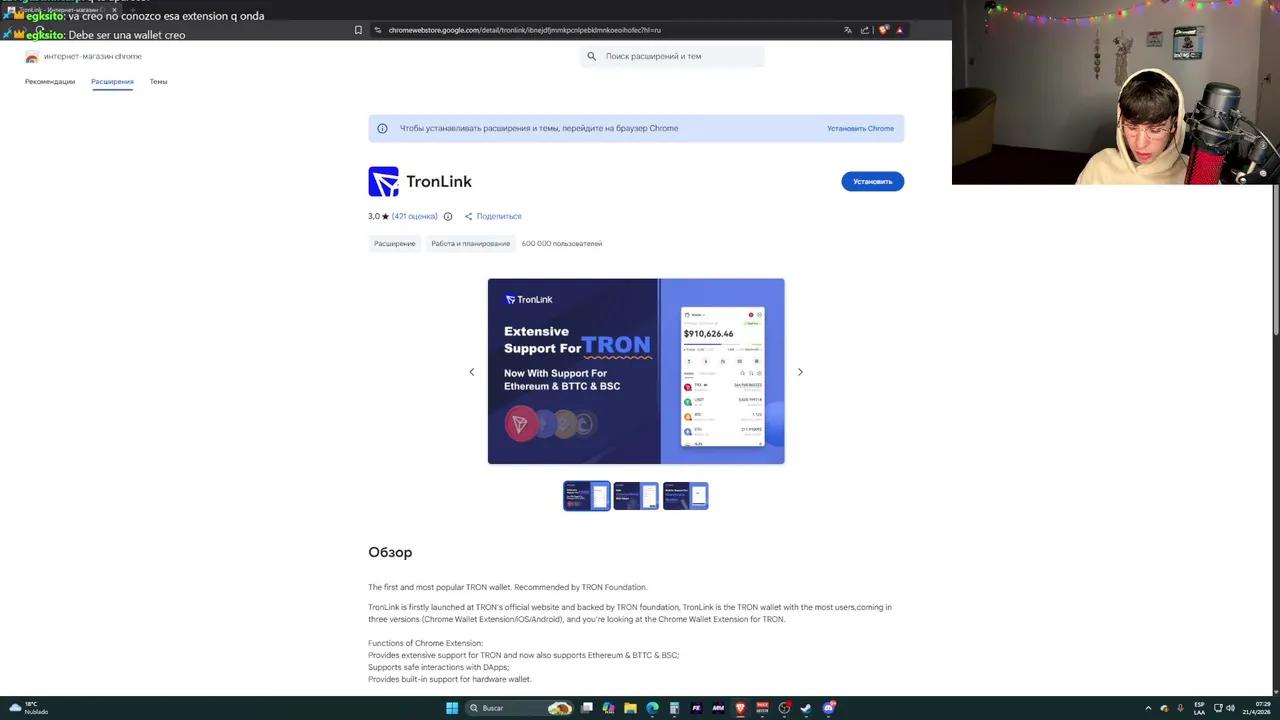Click the blue info icon in the Chrome banner
Image resolution: width=1280 pixels, height=720 pixels.
pos(382,128)
